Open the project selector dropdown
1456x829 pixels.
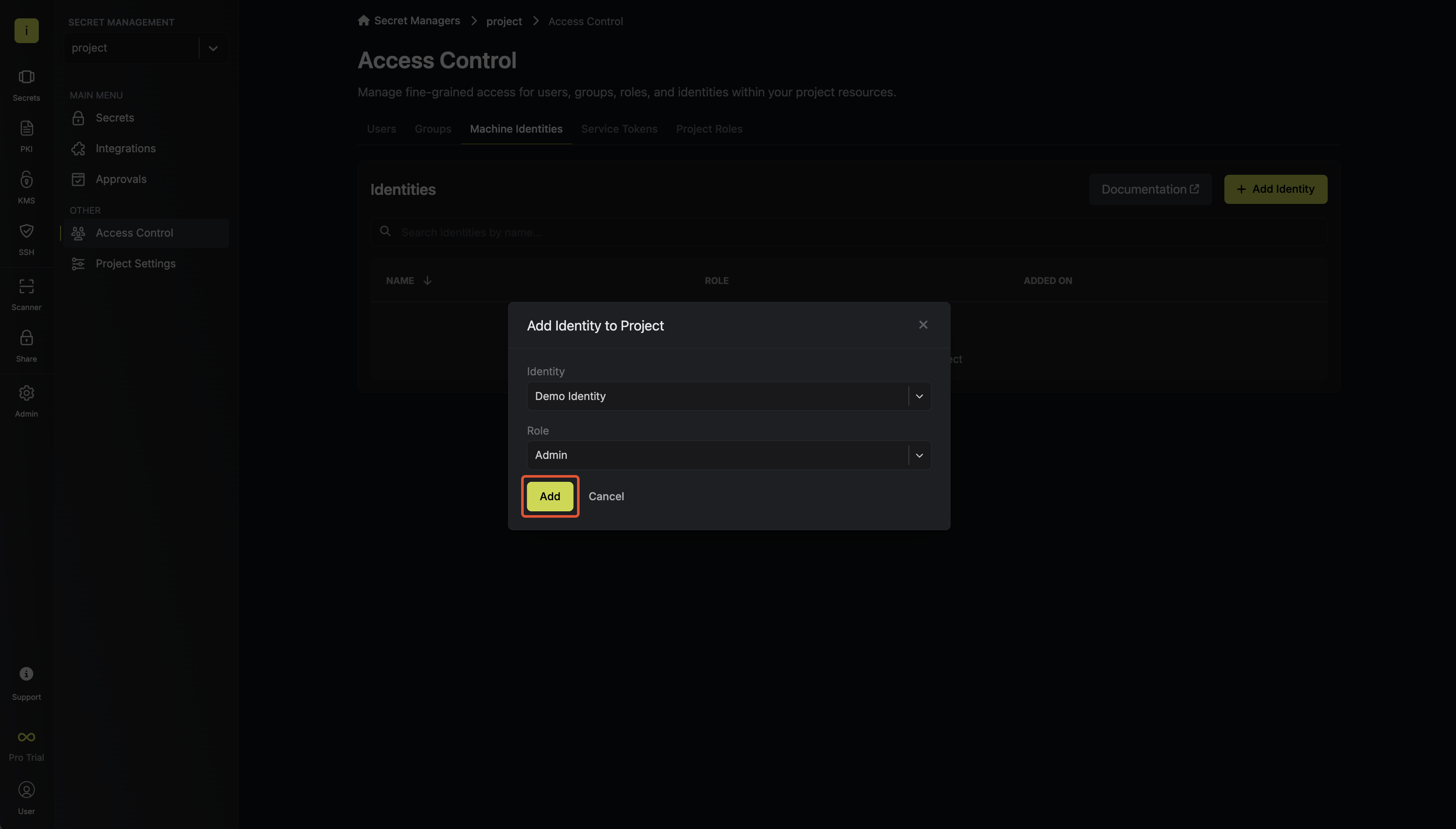(x=213, y=48)
